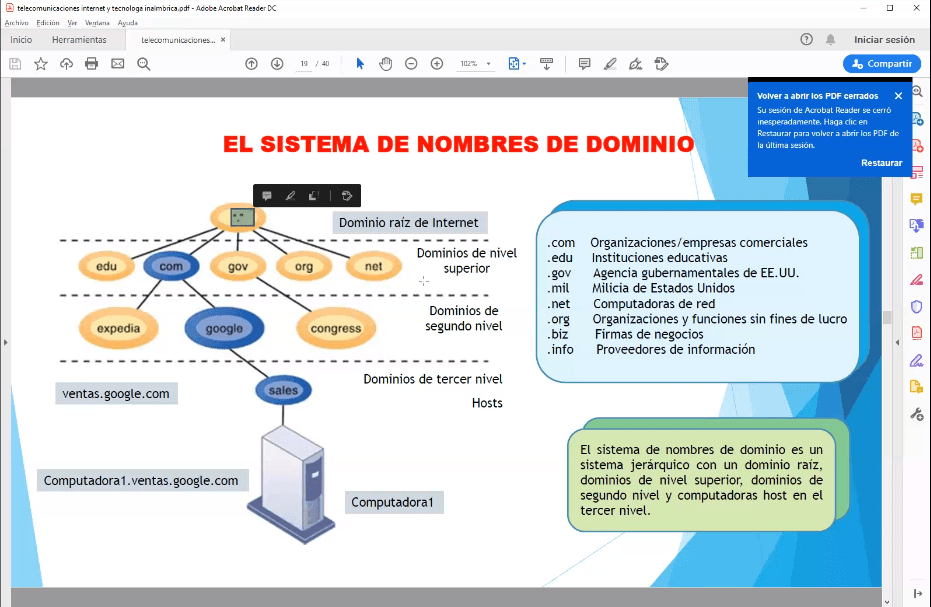This screenshot has width=931, height=607.
Task: Click the page number input field
Action: coord(304,64)
